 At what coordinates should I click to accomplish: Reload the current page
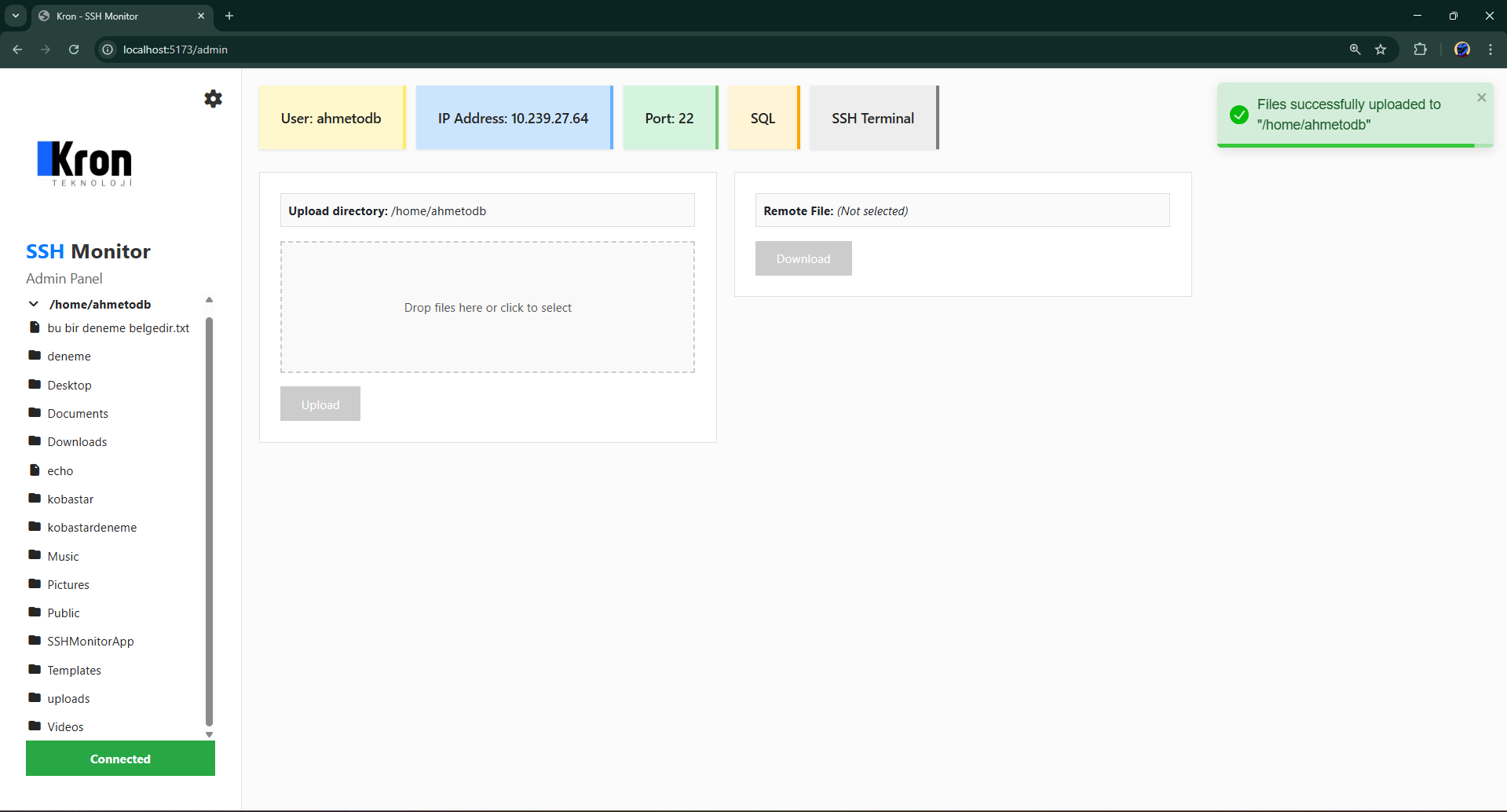tap(73, 49)
